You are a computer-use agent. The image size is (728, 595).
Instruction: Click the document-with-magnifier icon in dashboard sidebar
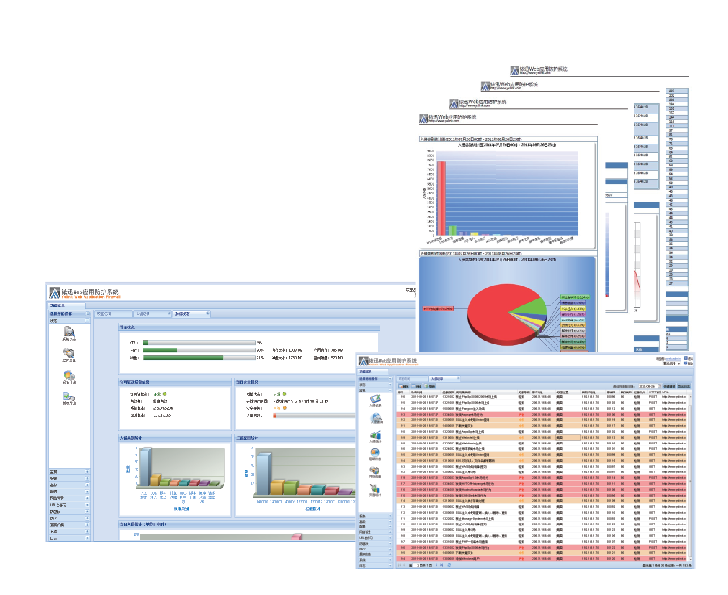click(x=68, y=332)
